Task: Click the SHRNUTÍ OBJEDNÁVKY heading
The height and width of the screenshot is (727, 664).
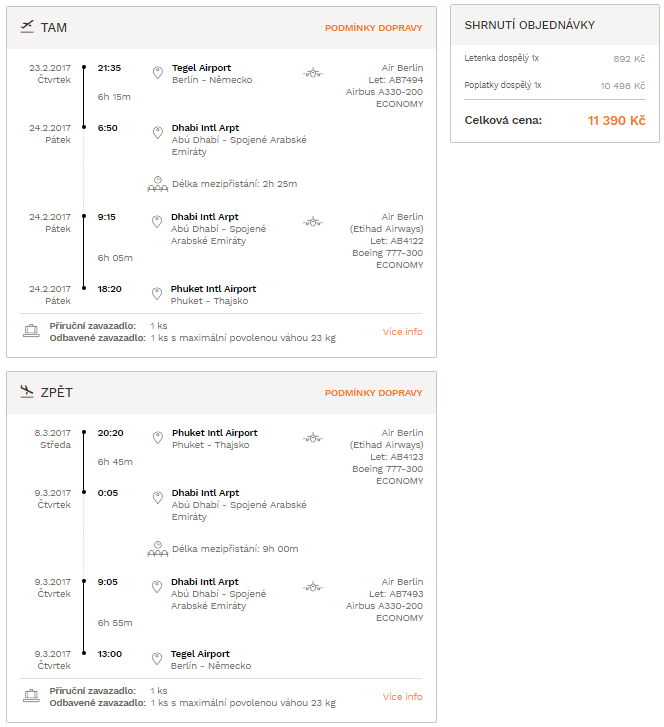Action: 530,25
